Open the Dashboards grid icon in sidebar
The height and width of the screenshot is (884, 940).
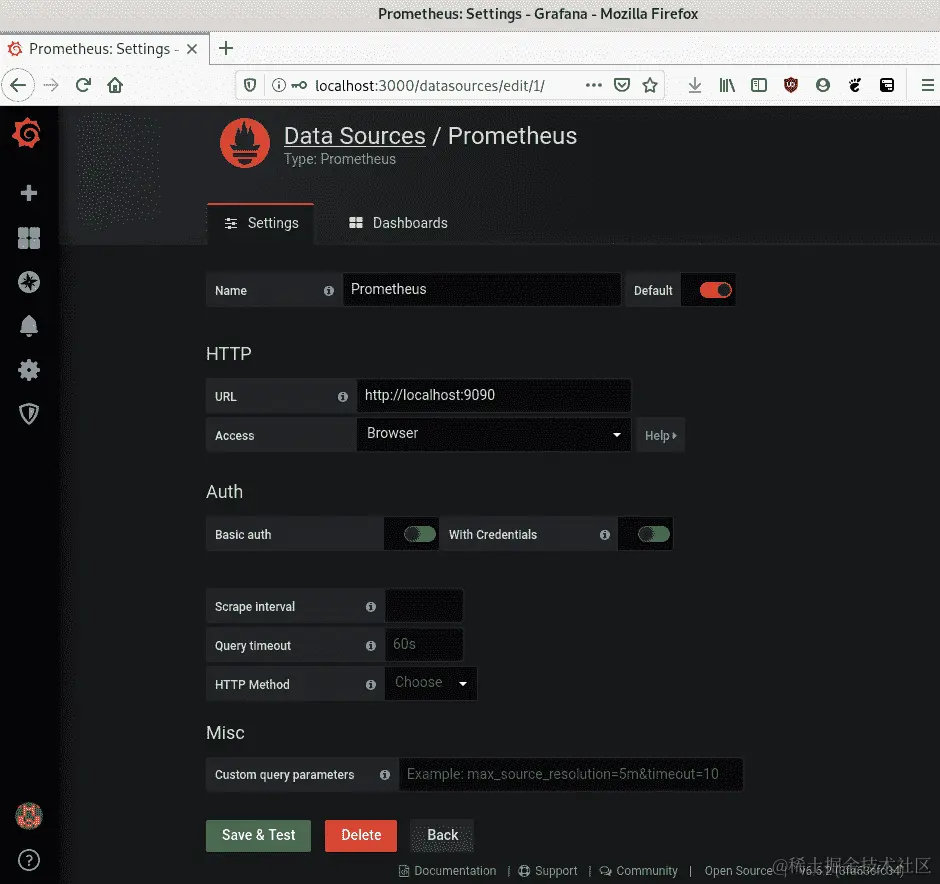coord(29,238)
